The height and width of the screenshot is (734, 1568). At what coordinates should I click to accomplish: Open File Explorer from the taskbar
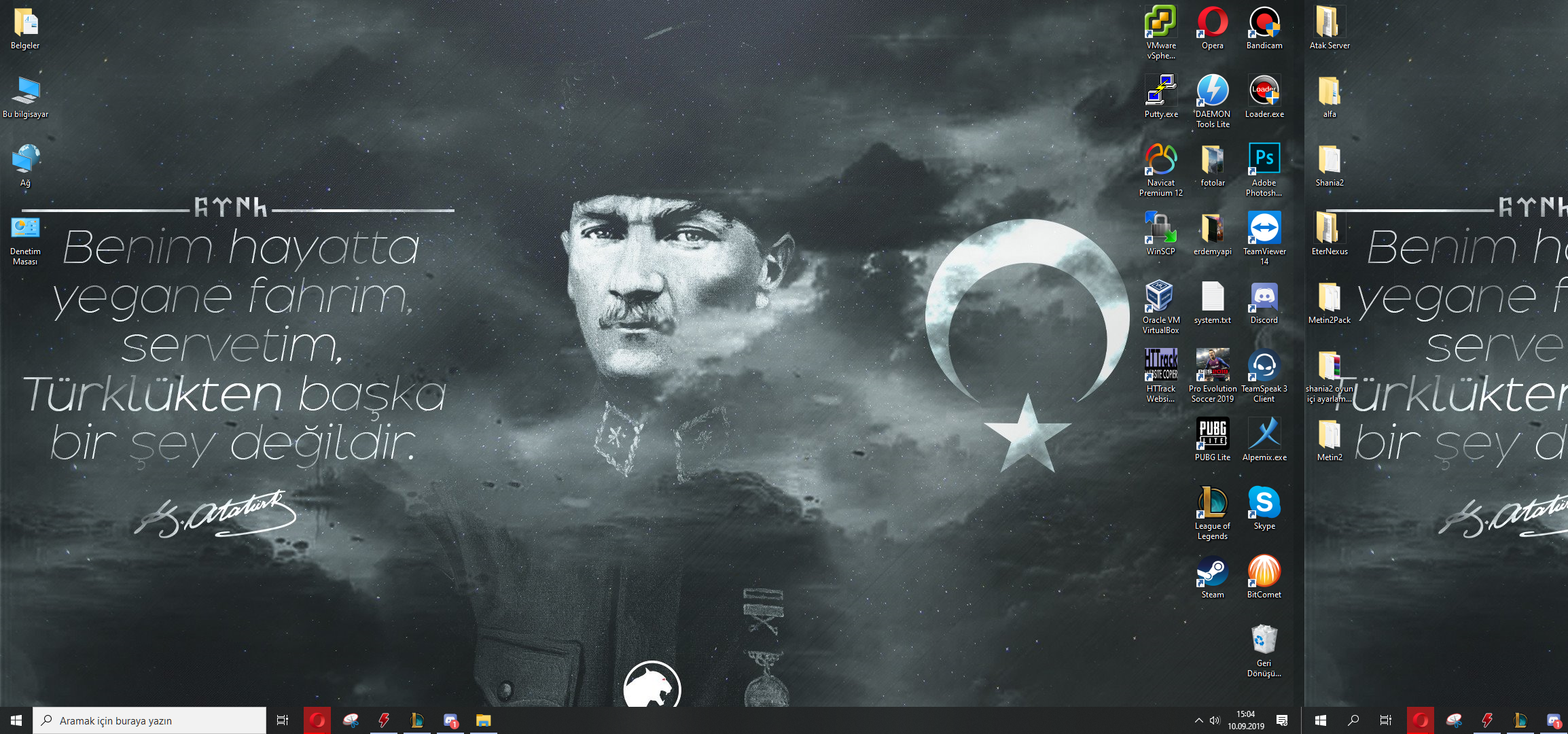pos(483,720)
